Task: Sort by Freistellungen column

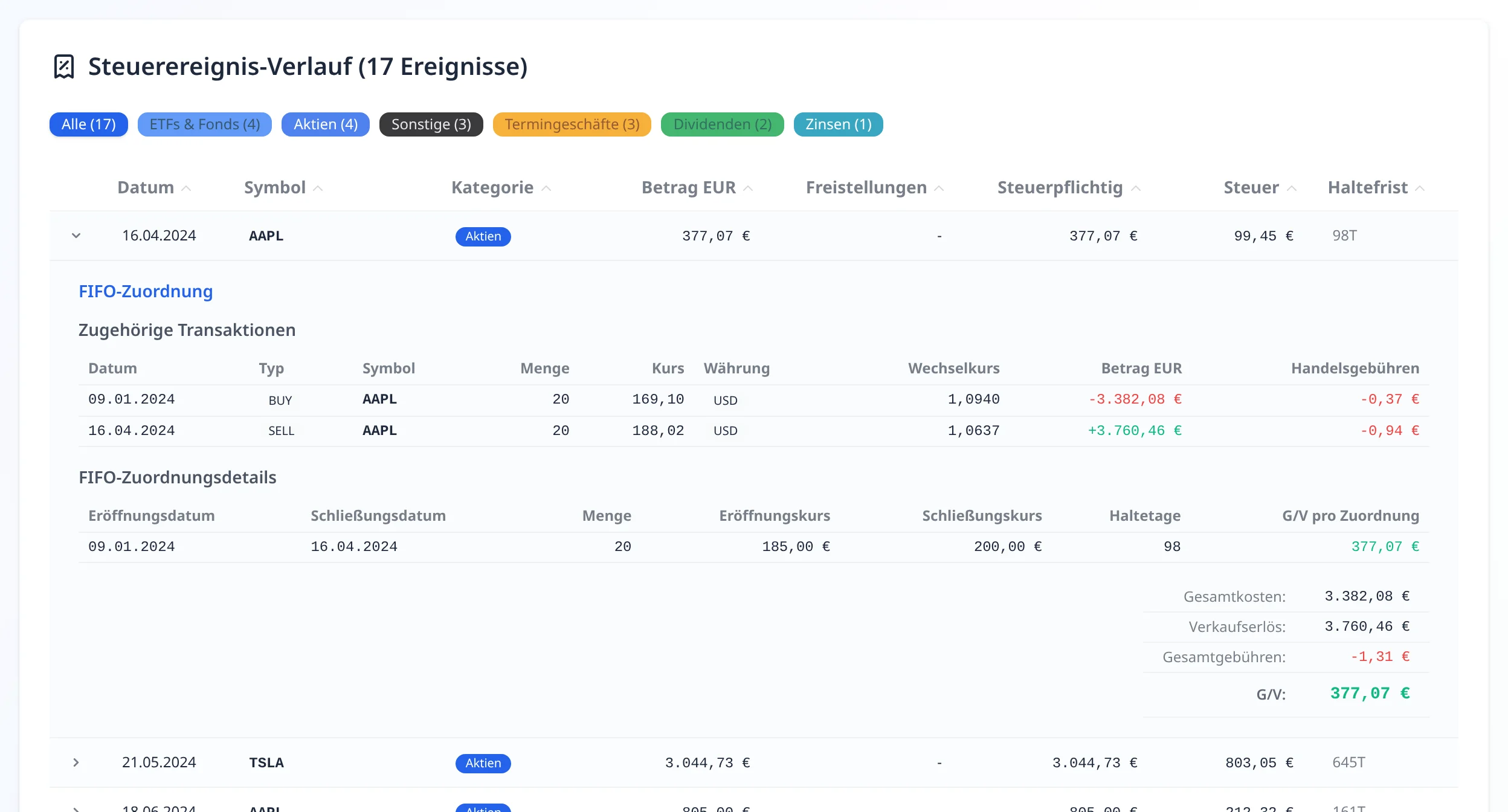Action: [866, 188]
